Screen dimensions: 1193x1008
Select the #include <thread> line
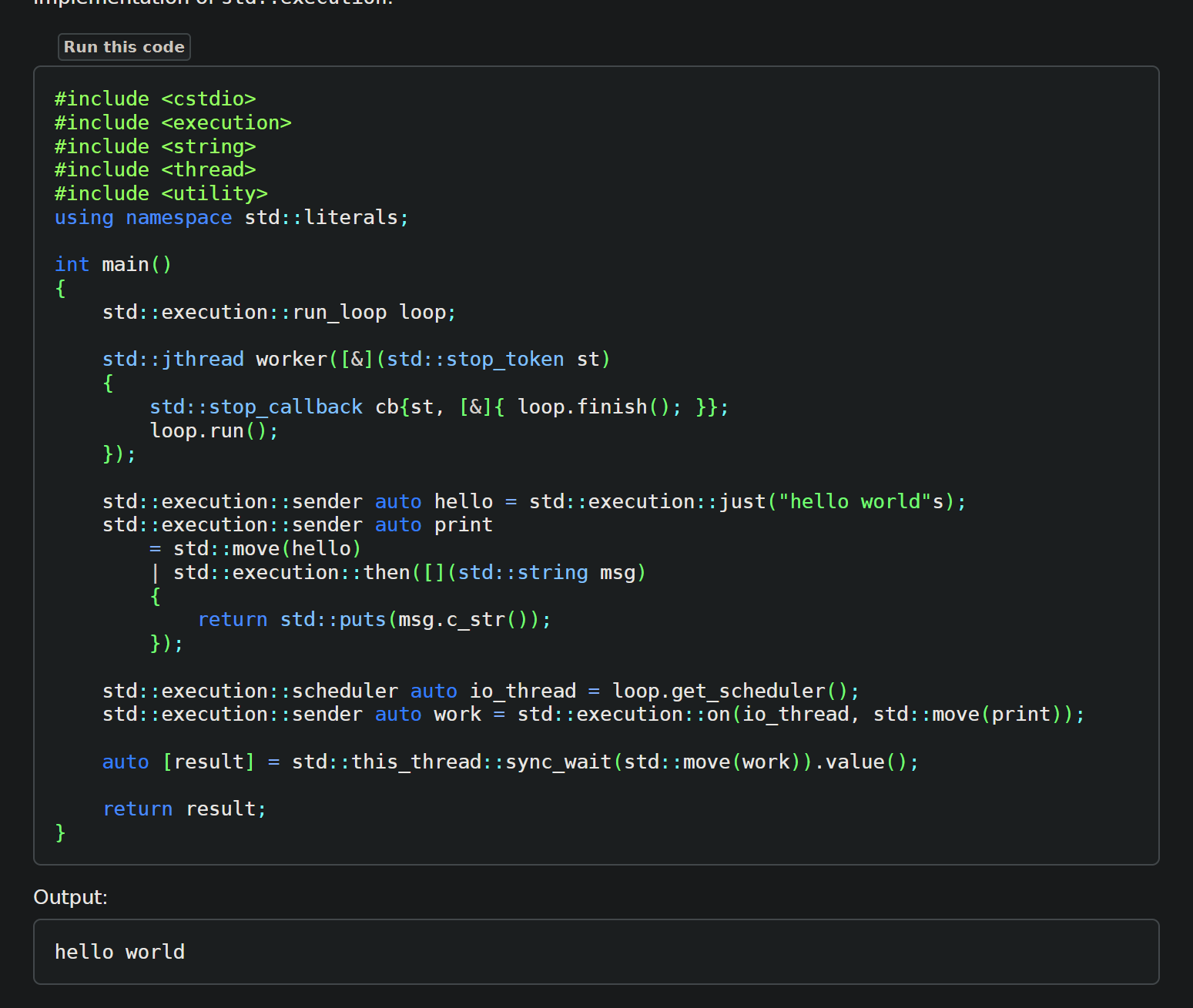pos(155,170)
